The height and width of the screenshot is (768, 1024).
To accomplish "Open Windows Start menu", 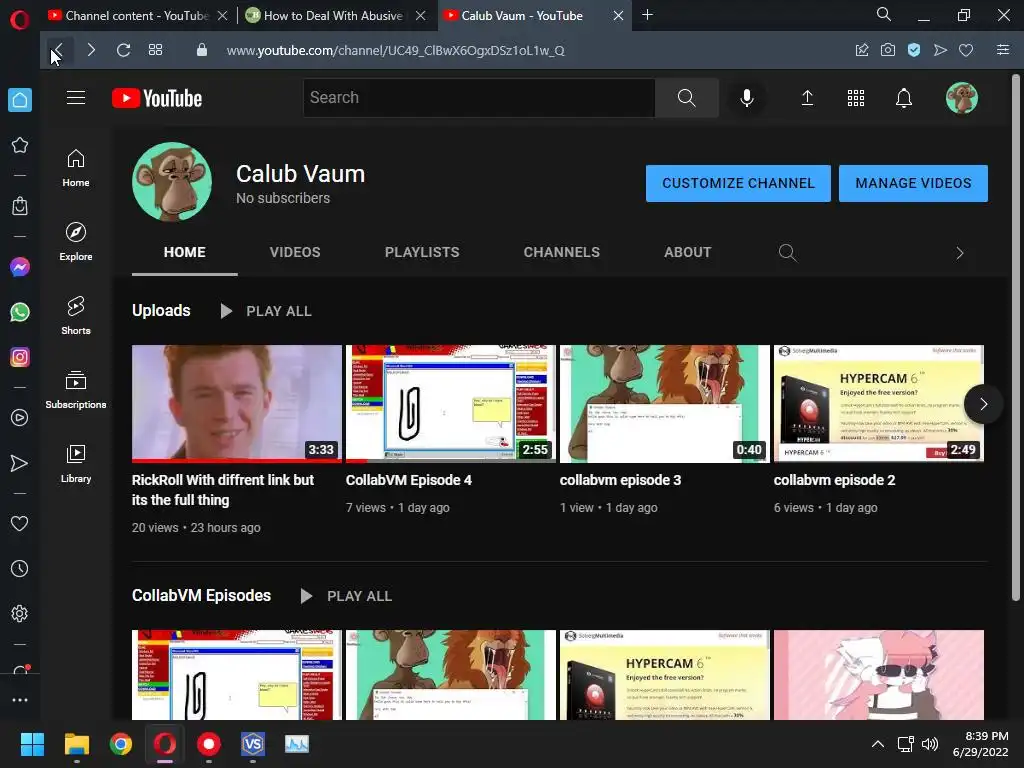I will click(32, 744).
